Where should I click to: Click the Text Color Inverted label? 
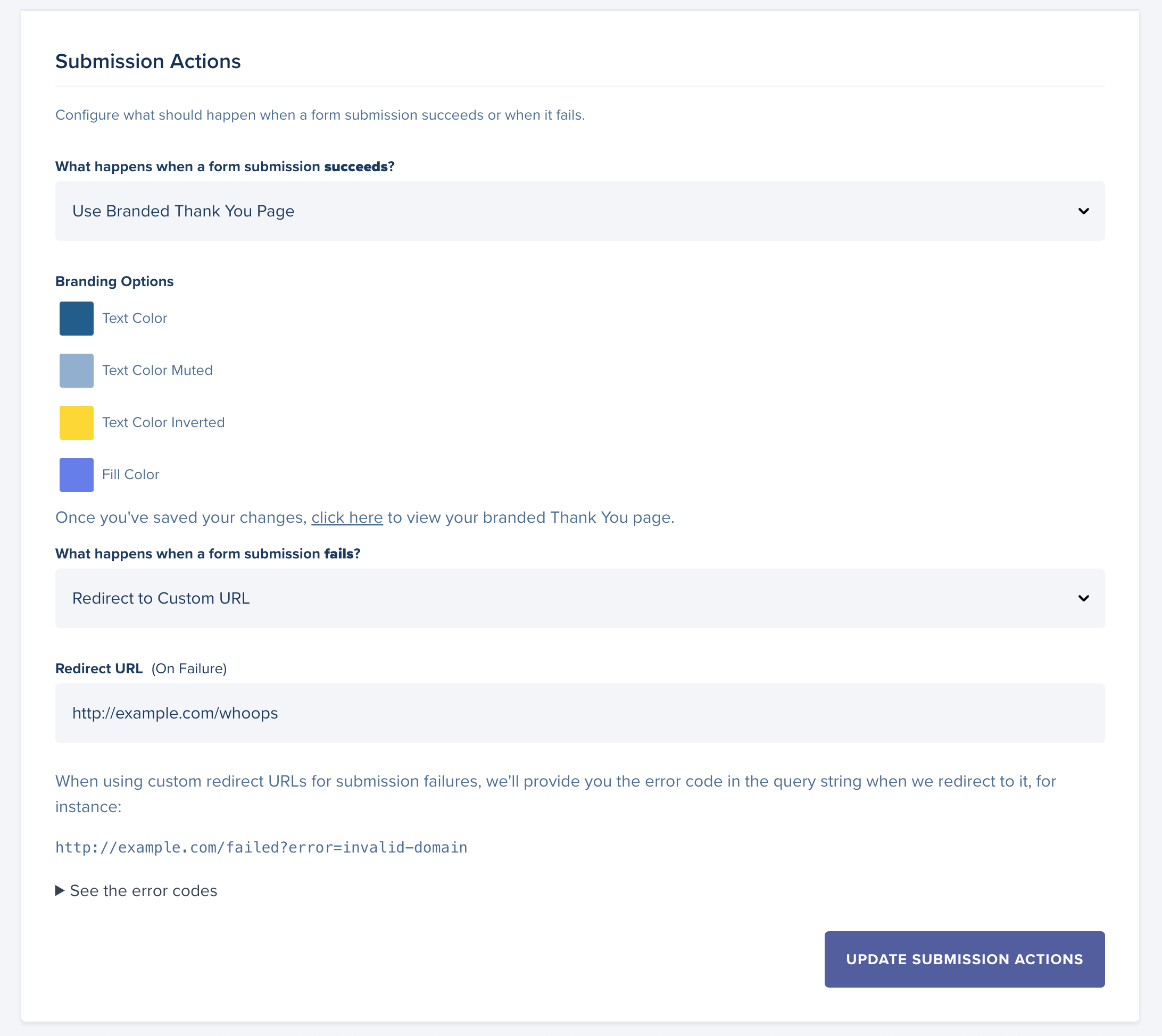click(163, 422)
